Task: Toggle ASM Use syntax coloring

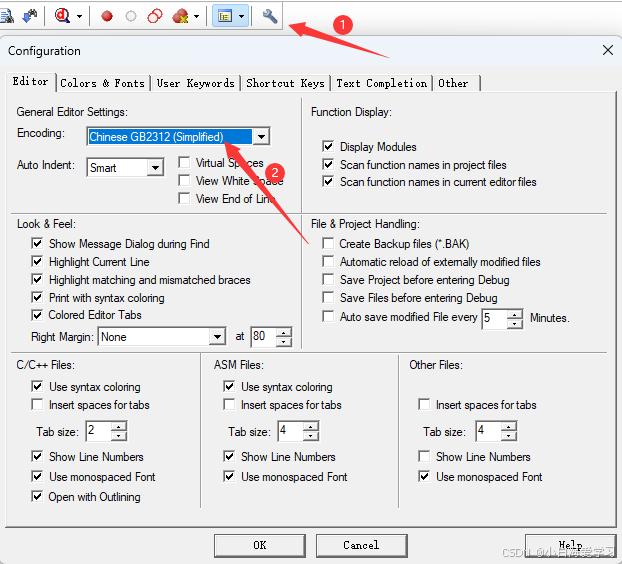Action: (x=229, y=386)
